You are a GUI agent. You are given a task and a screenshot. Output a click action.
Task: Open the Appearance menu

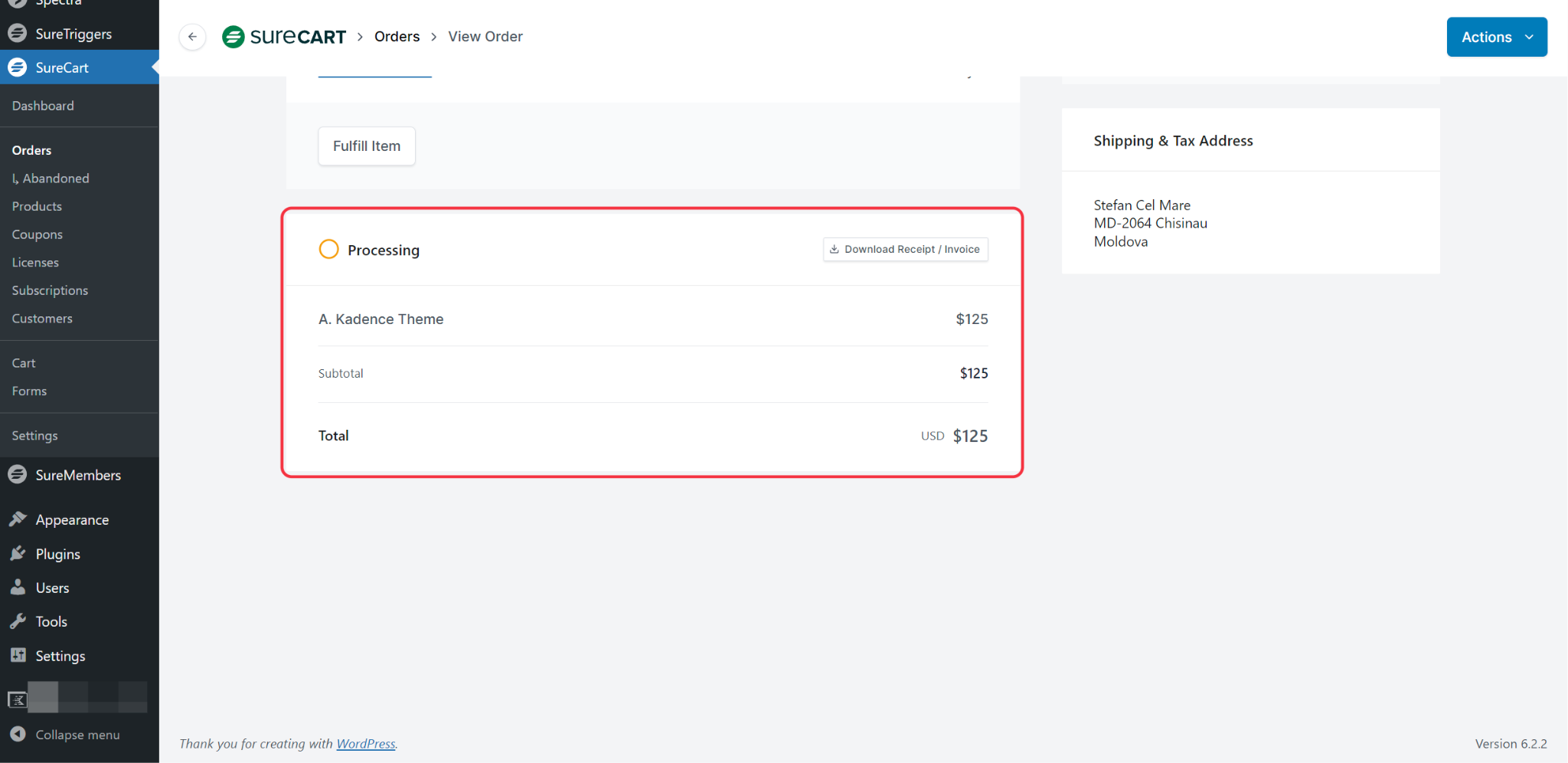pos(72,519)
